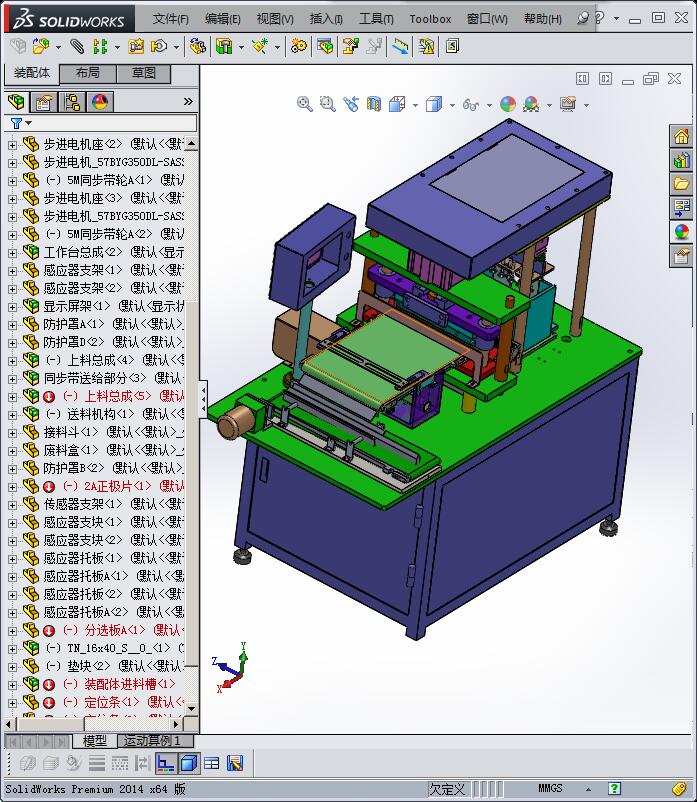This screenshot has width=697, height=802.
Task: Open the ConfigurationManager tab icon
Action: tap(72, 102)
